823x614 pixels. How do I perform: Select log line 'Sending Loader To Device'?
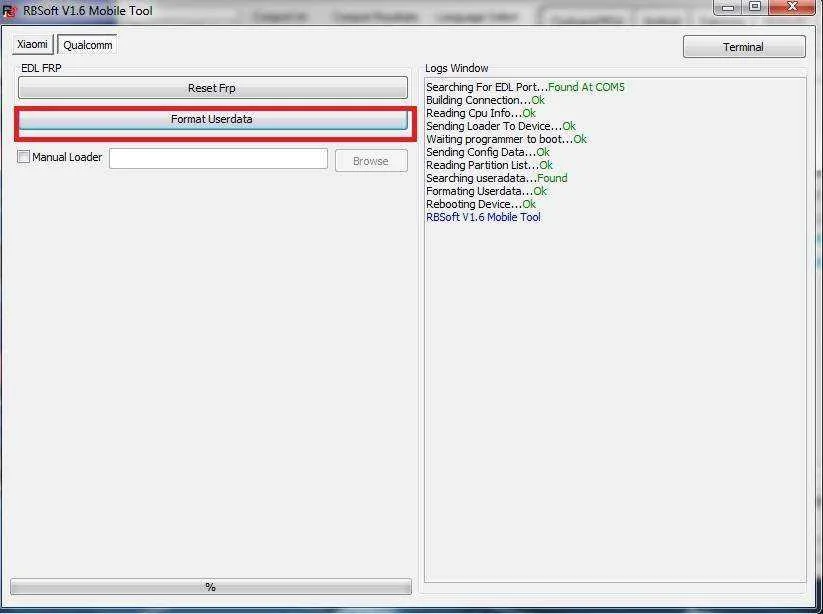501,126
